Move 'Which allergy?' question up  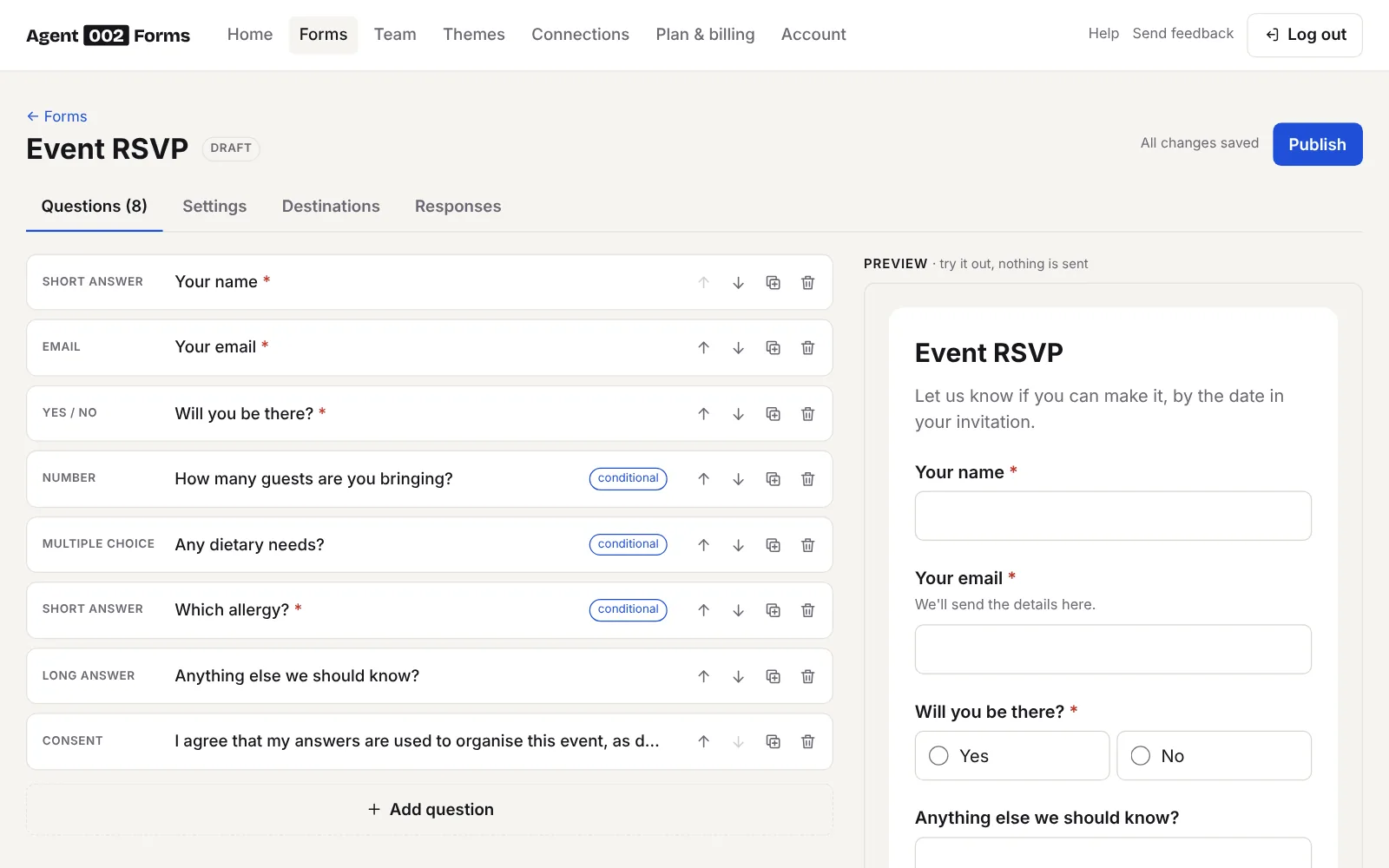[703, 610]
